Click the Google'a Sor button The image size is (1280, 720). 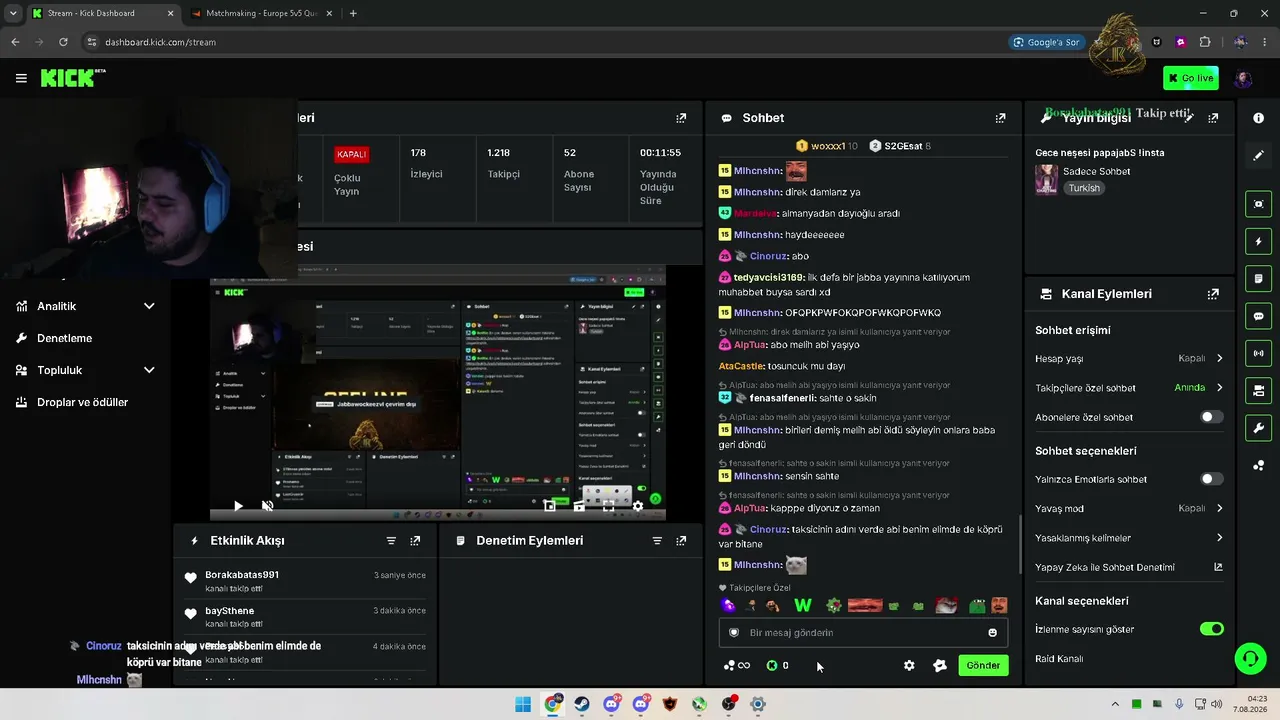pyautogui.click(x=1046, y=42)
